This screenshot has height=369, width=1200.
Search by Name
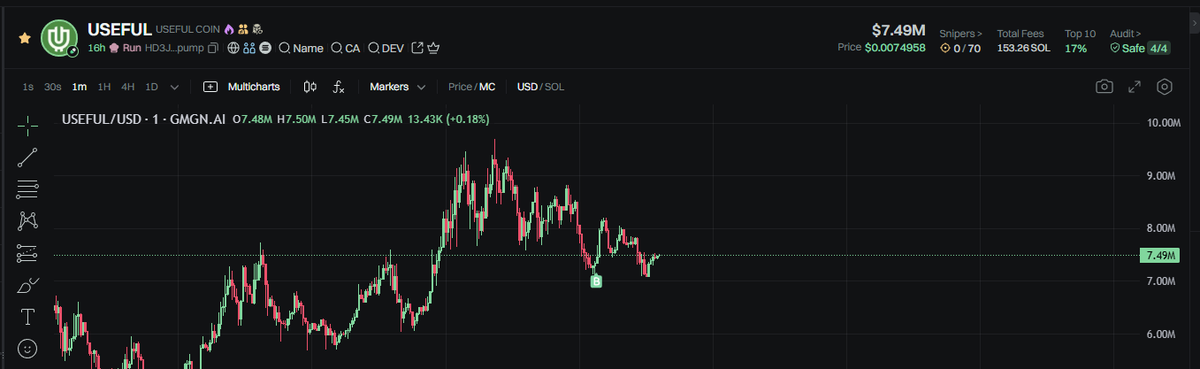point(301,47)
